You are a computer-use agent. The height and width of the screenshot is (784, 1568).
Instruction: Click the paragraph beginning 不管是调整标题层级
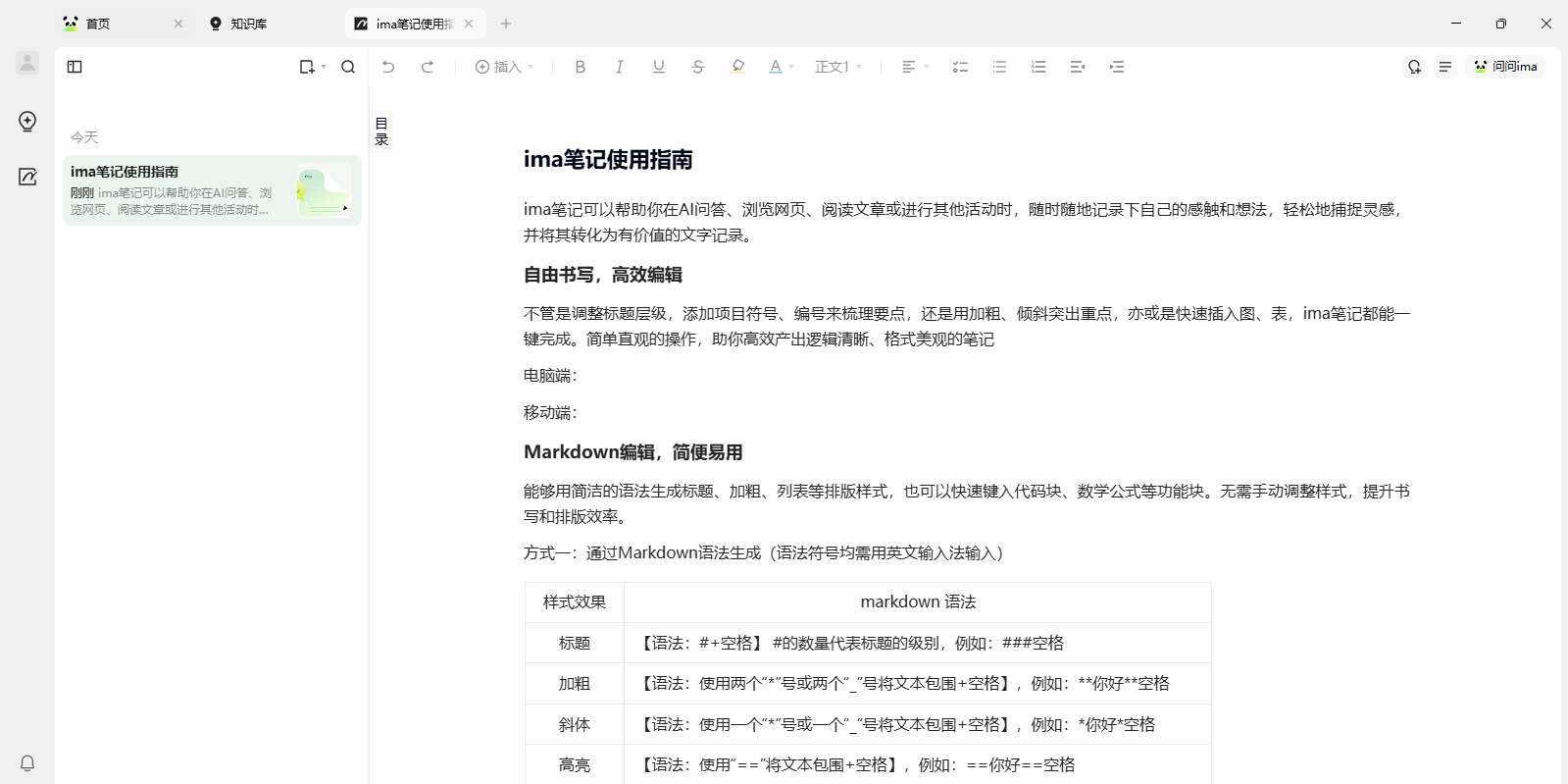[966, 327]
